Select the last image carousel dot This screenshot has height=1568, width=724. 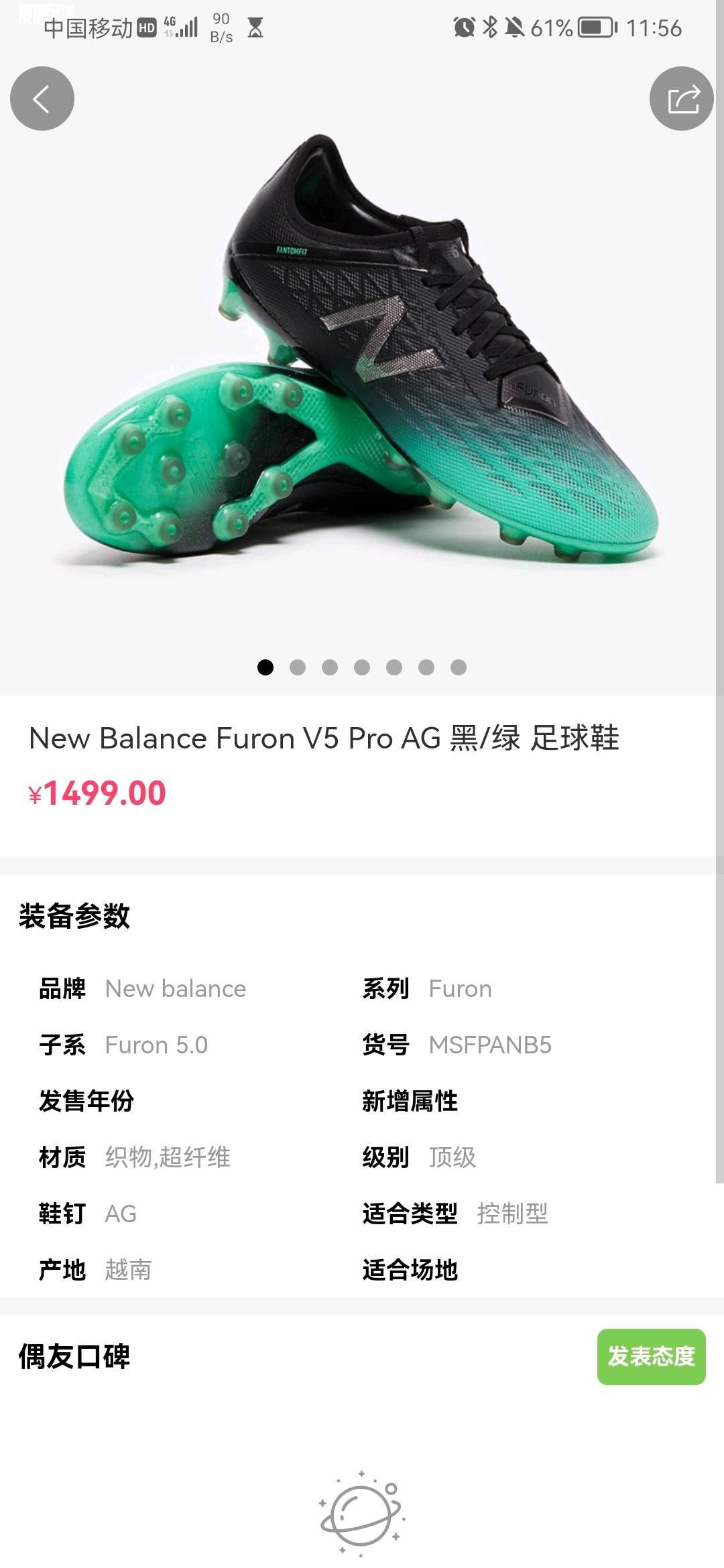click(459, 667)
